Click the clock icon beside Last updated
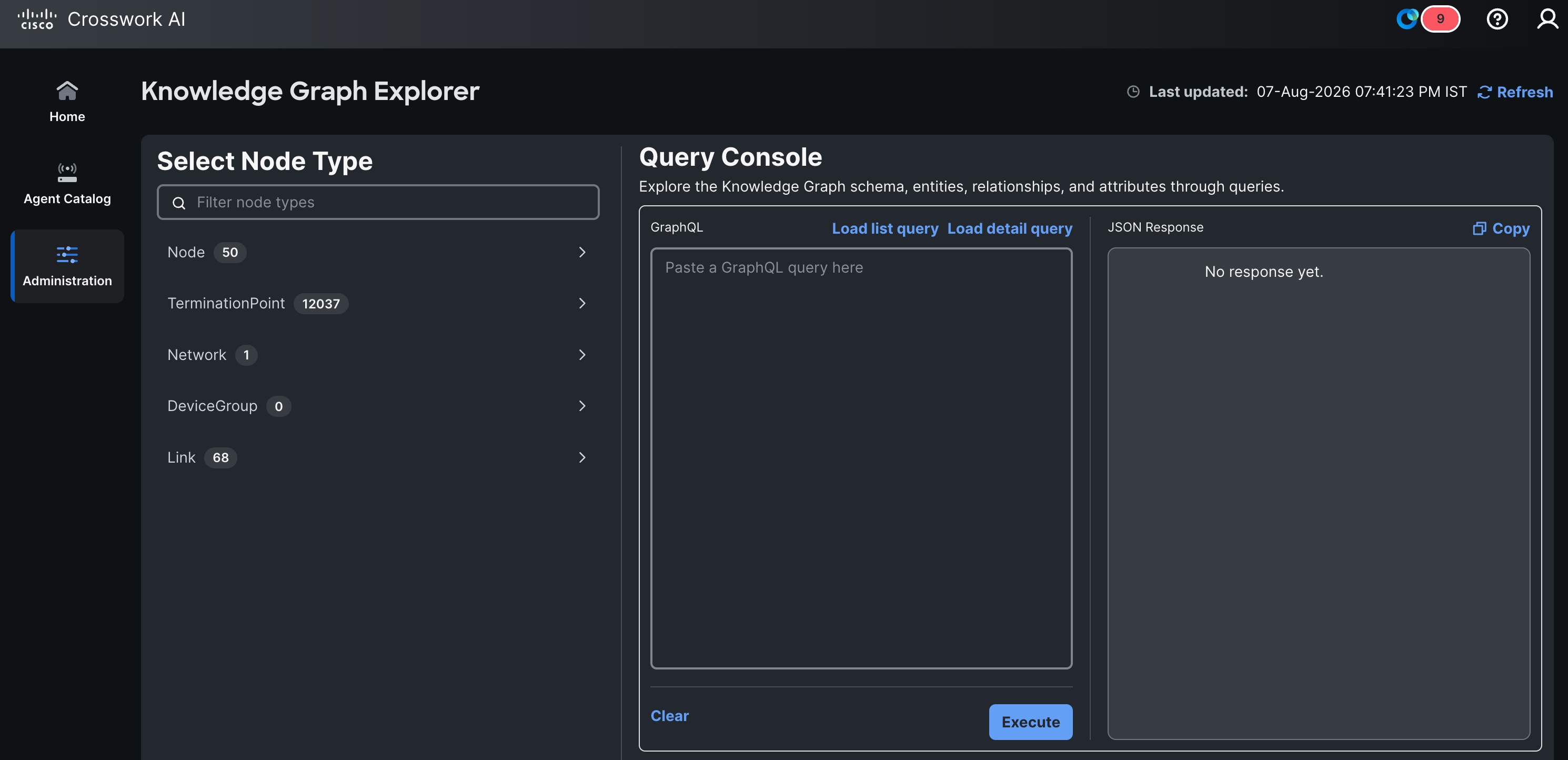Image resolution: width=1568 pixels, height=760 pixels. 1133,92
